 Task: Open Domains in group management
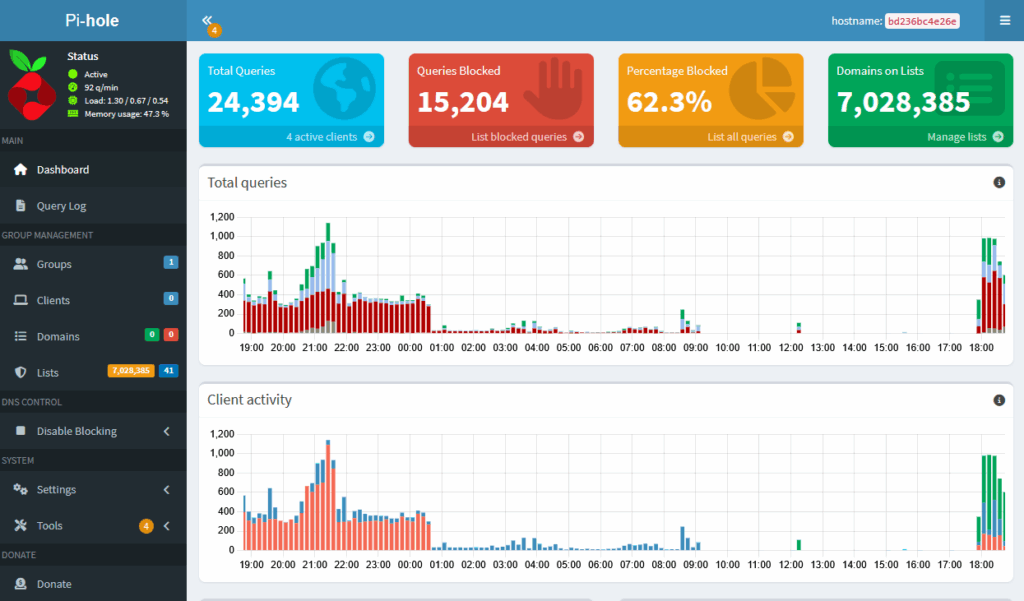point(58,337)
